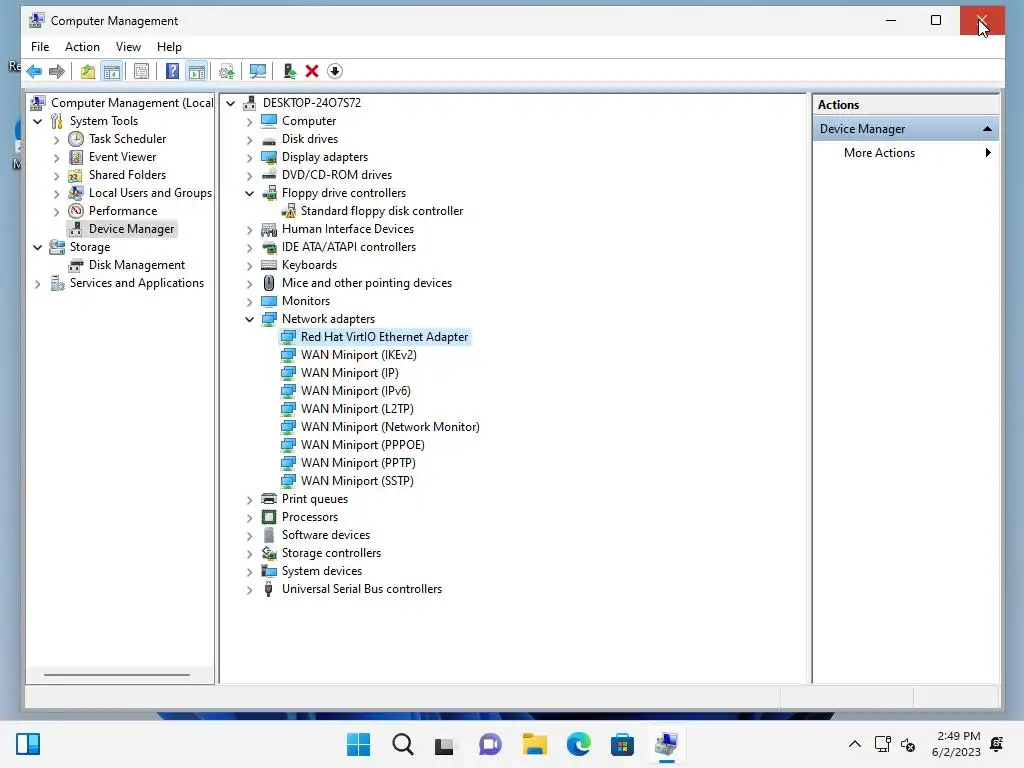
Task: Select Local Users and Groups
Action: point(150,193)
